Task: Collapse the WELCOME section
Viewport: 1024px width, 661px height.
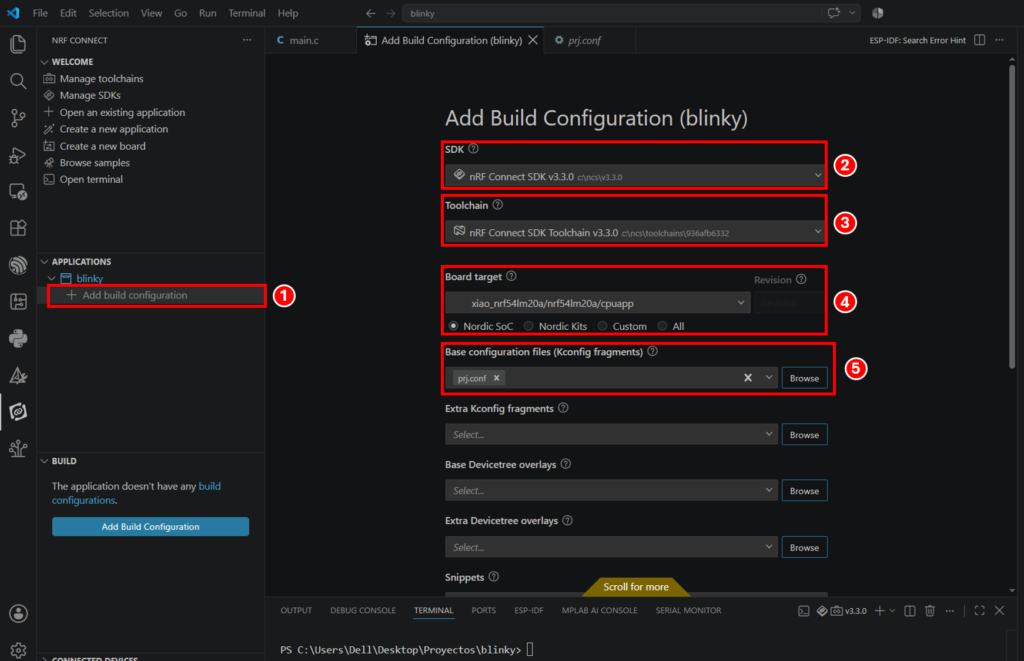Action: 44,62
